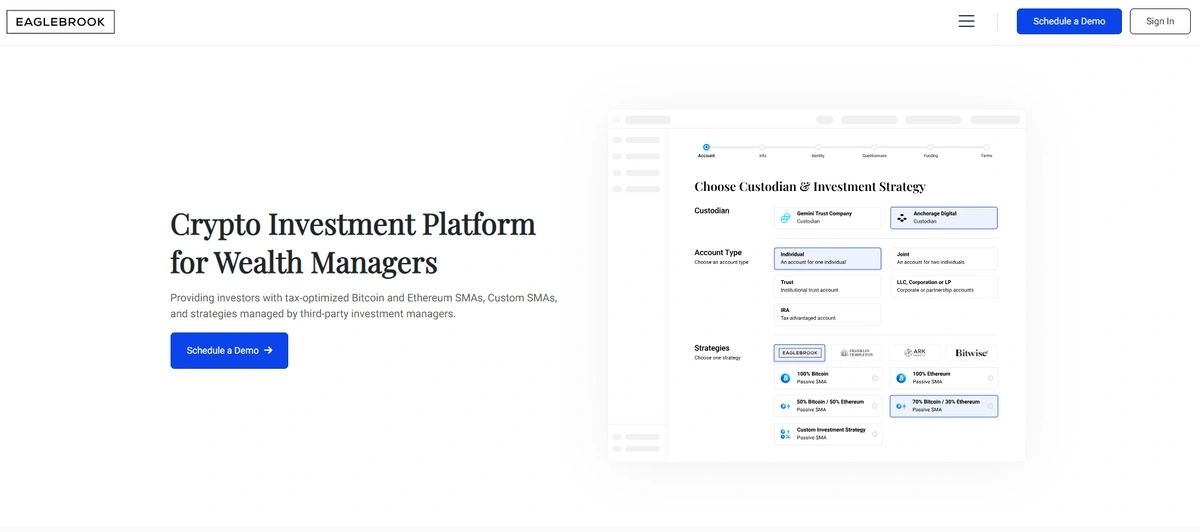Click the Gemini Trust Company logo icon
This screenshot has height=532, width=1200.
786,217
